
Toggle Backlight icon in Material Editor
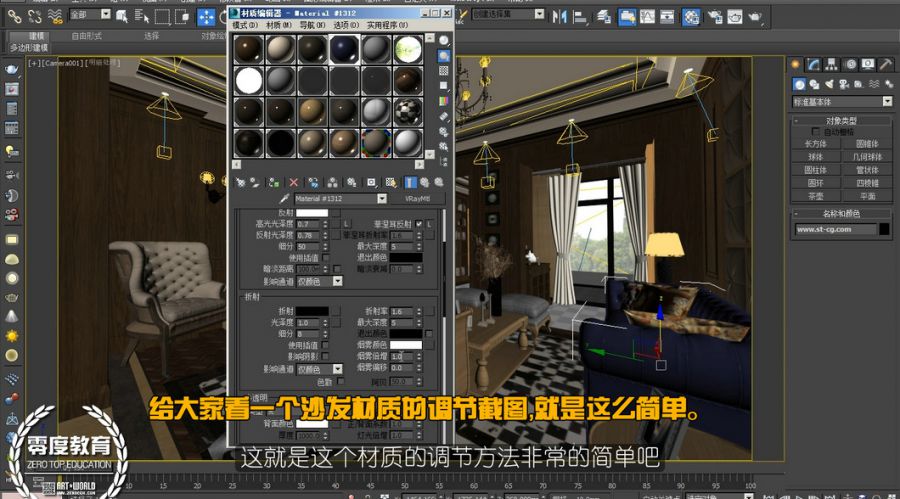444,56
